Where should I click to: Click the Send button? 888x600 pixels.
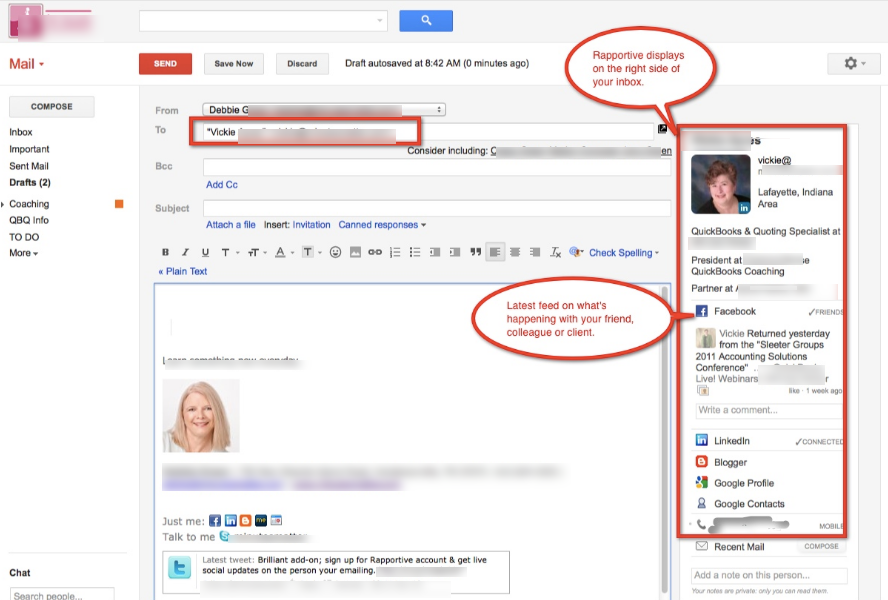click(x=165, y=62)
